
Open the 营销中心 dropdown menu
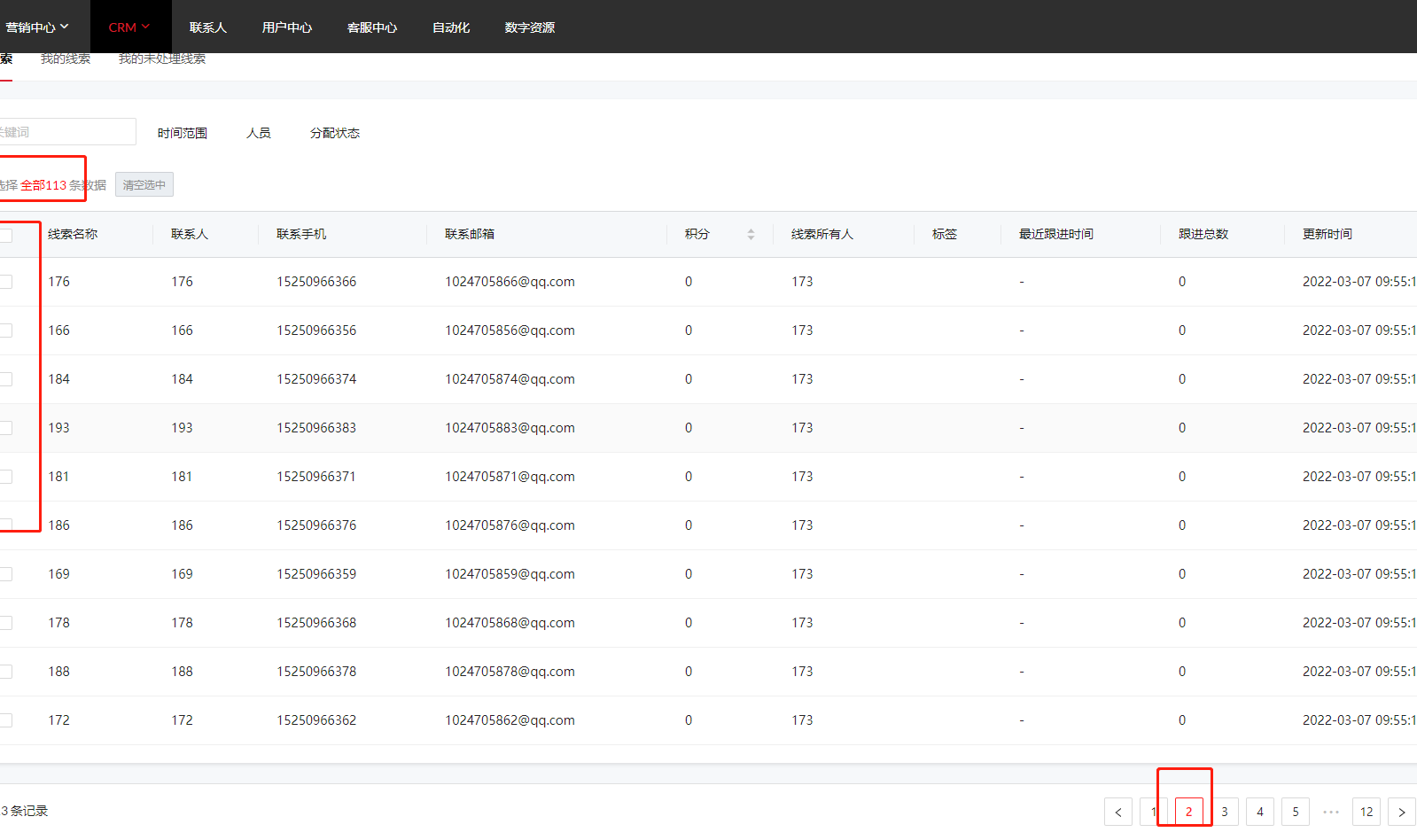[x=36, y=27]
